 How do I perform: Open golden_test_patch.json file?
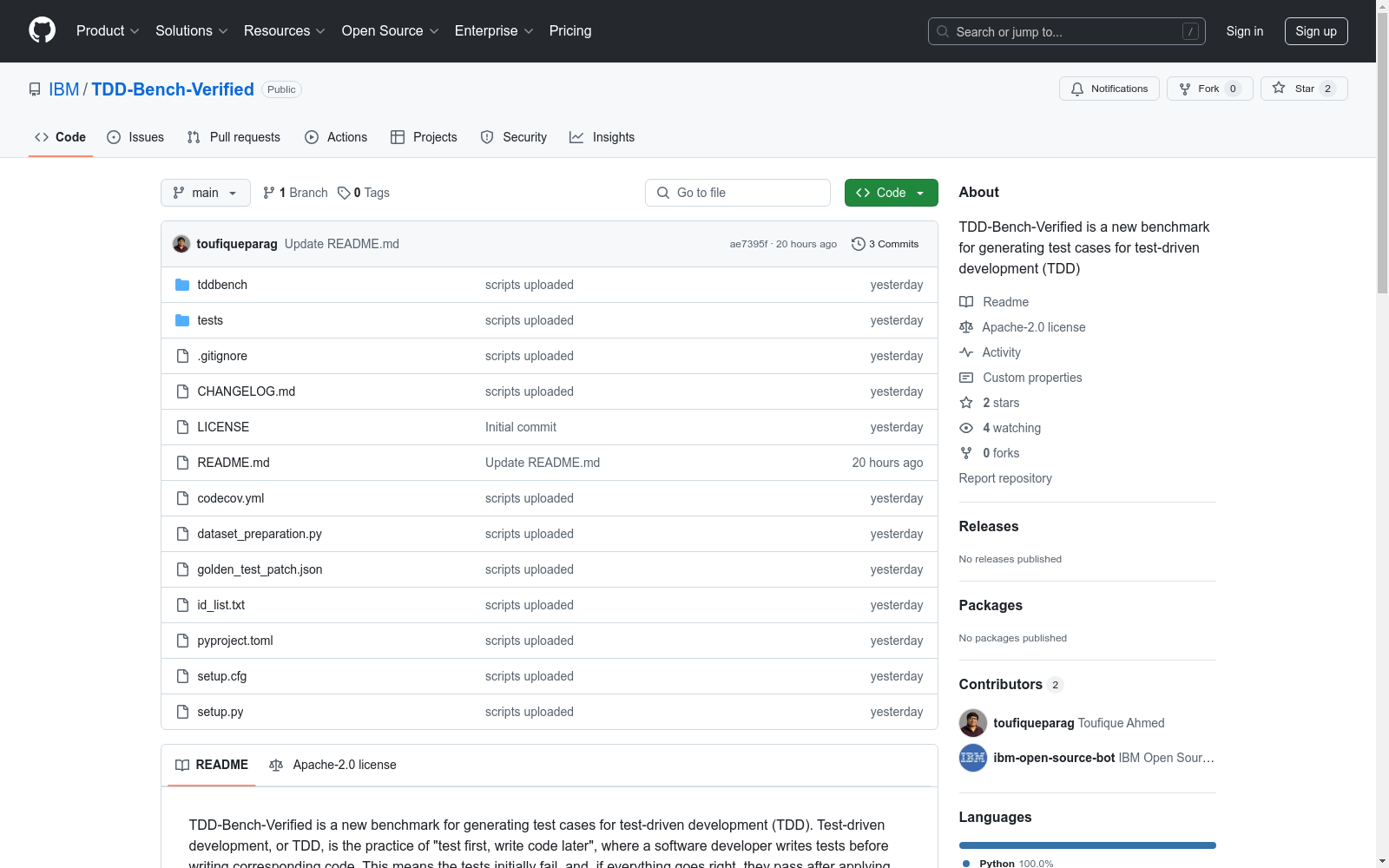click(x=260, y=569)
